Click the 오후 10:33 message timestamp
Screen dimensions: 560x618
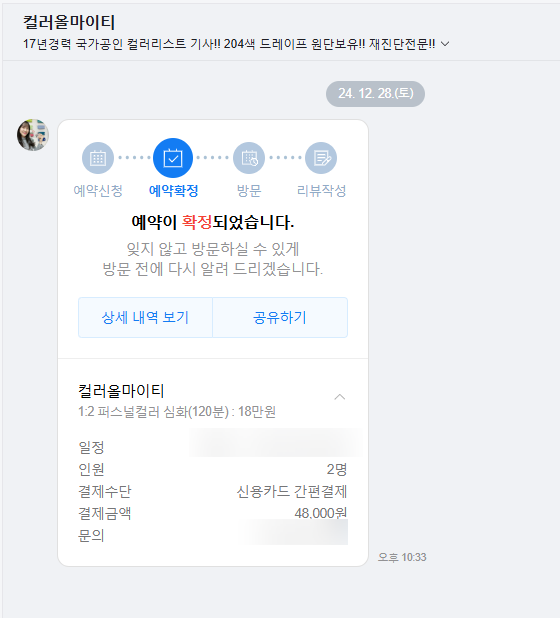402,557
